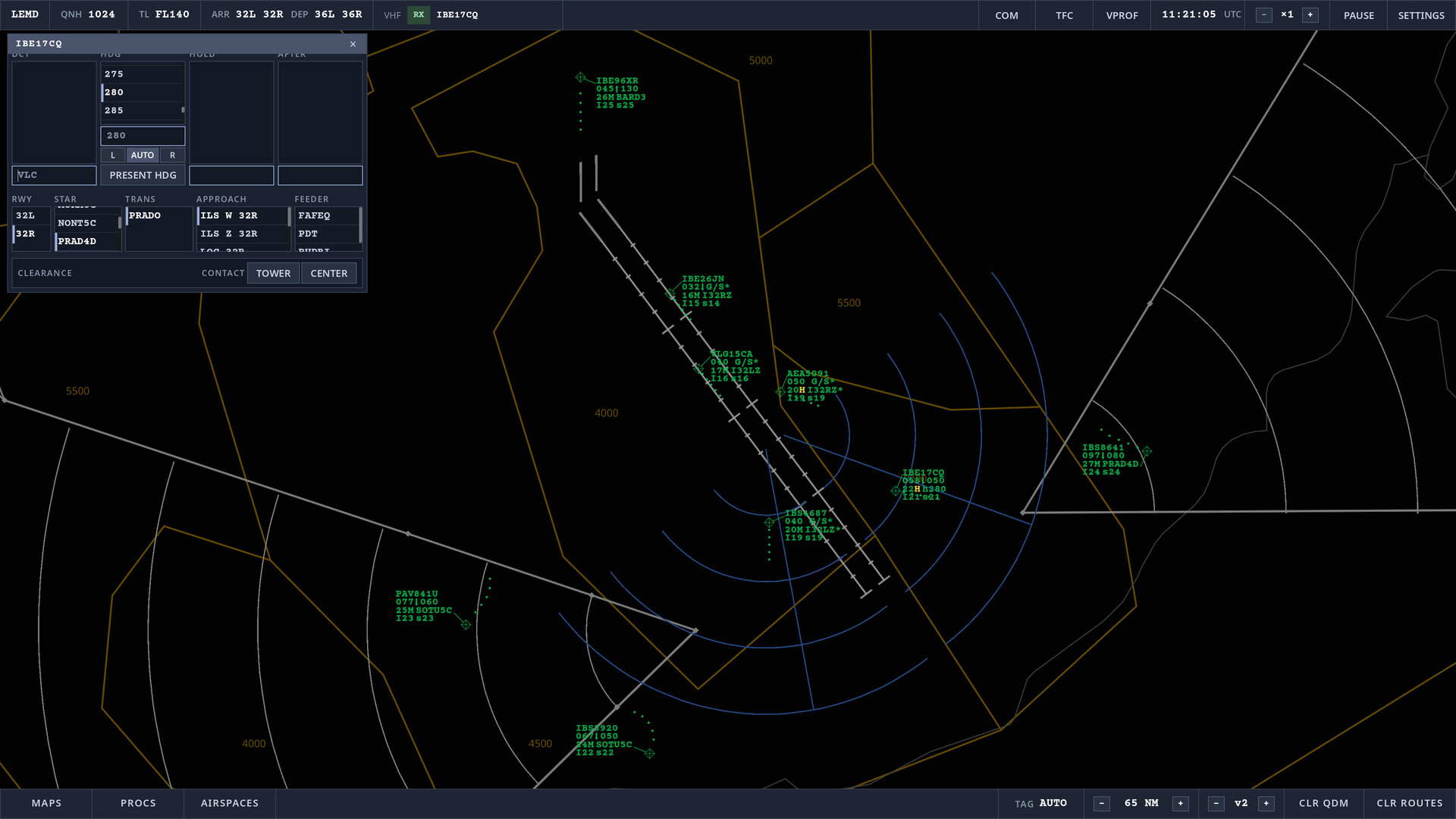Screen dimensions: 1456x819
Task: Select the IBS8641 aircraft radar target
Action: (1147, 451)
